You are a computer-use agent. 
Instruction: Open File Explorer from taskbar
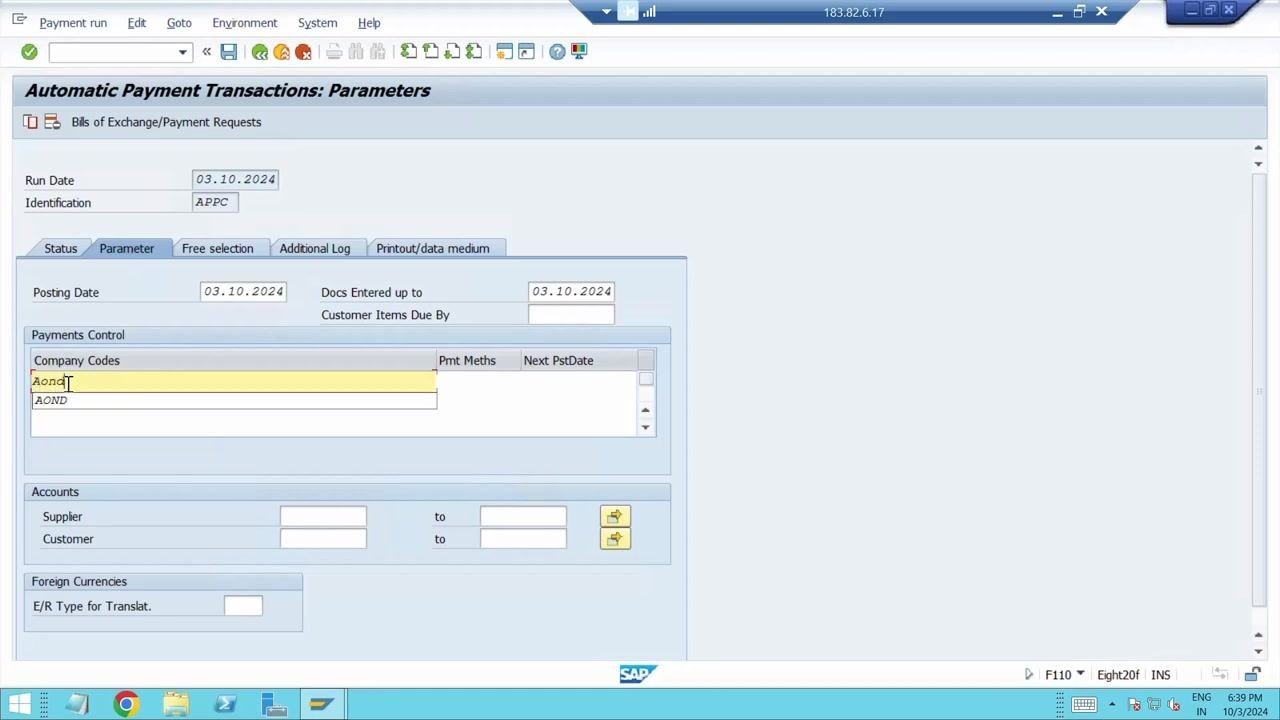[176, 704]
